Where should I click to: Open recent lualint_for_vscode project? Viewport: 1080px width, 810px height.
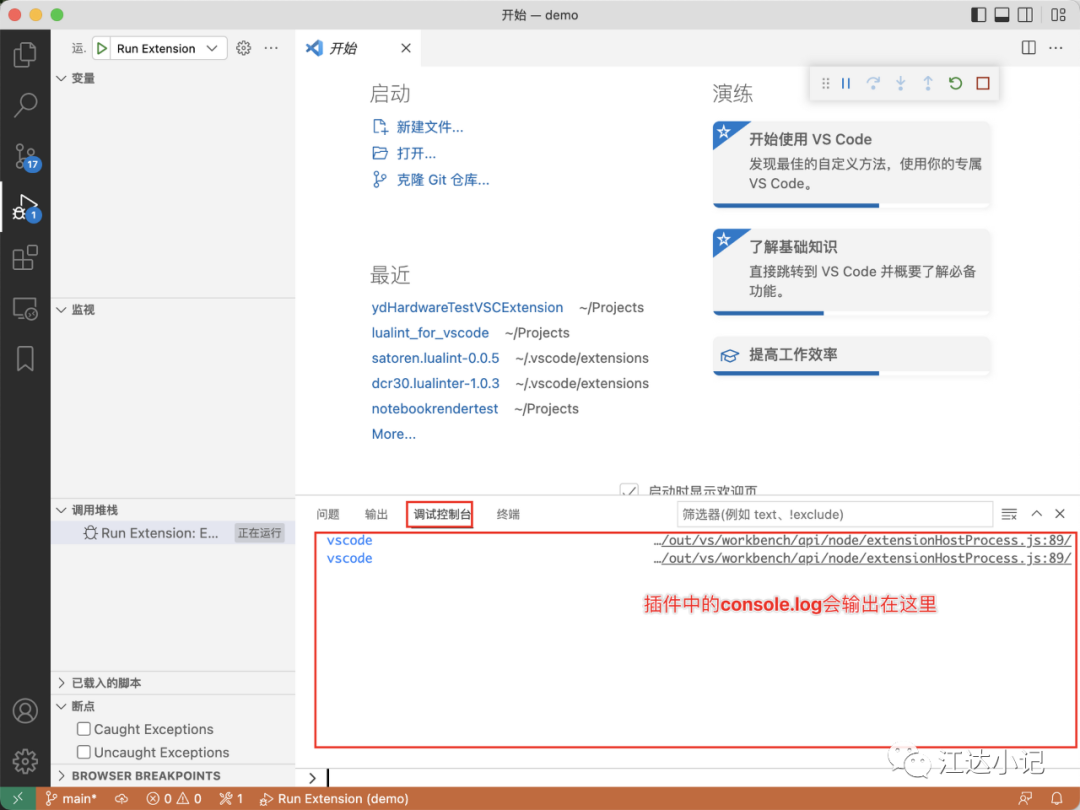pos(430,333)
